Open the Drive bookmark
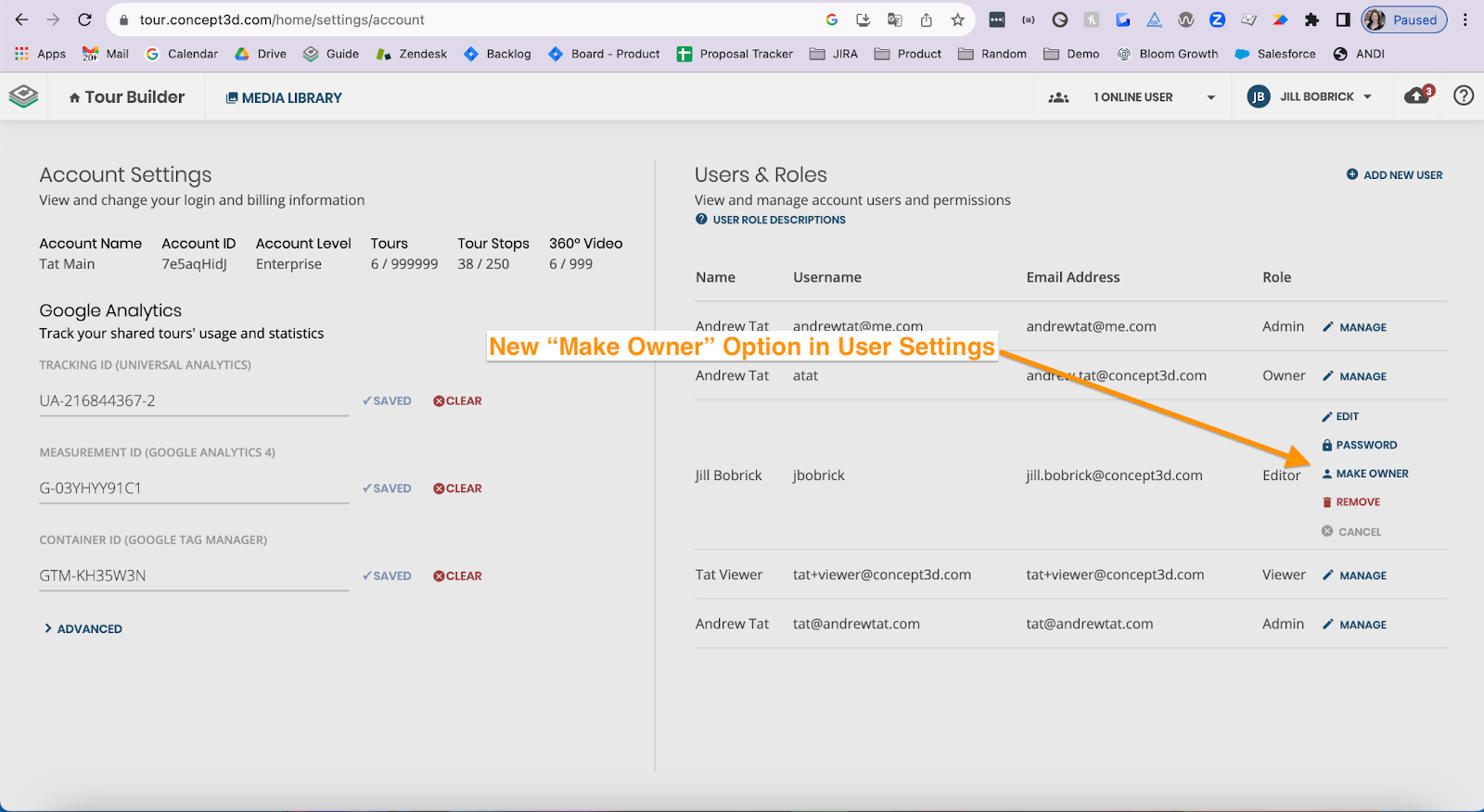Viewport: 1484px width, 812px height. click(261, 54)
